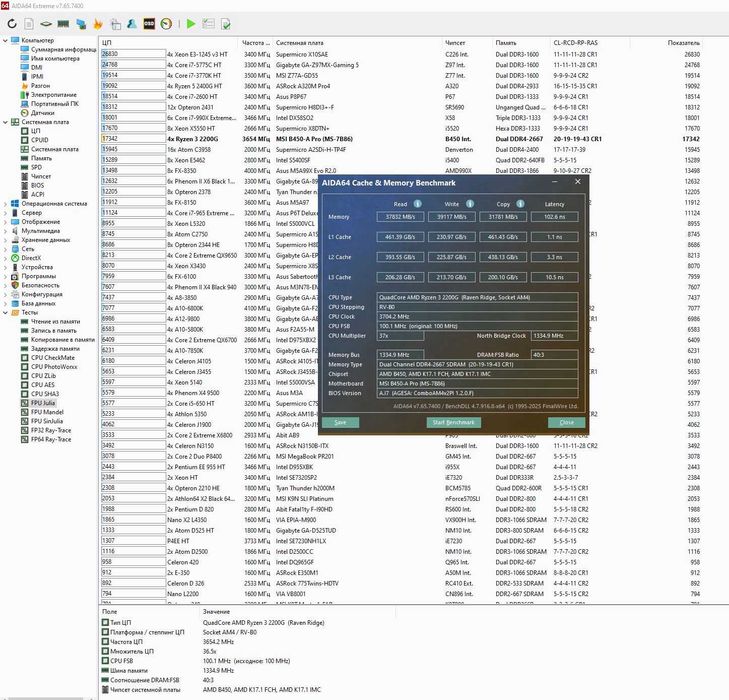Select CPU PhotoWorxx test item

[x=54, y=367]
